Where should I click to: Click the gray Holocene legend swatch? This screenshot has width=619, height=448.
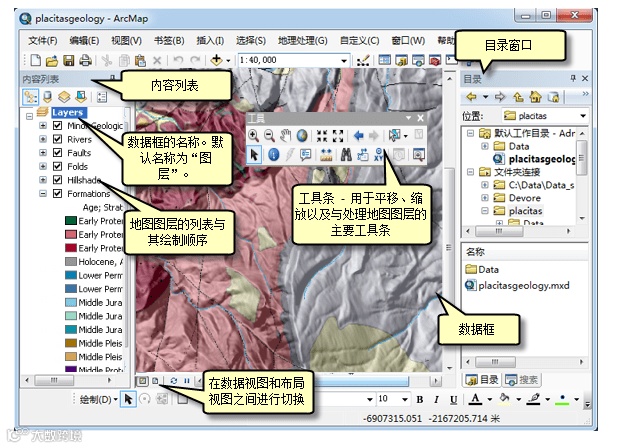pos(71,262)
